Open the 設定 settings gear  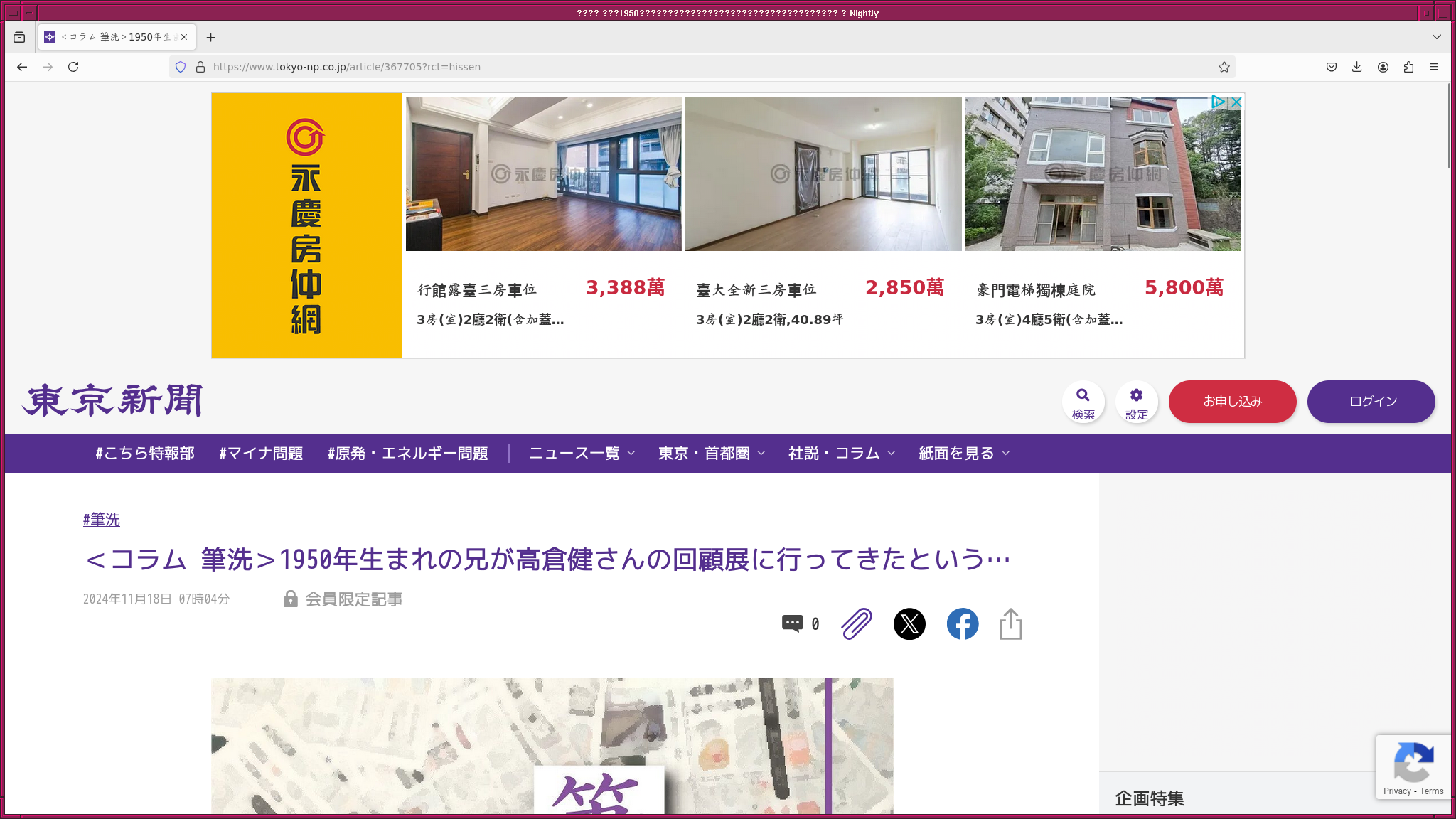1136,402
